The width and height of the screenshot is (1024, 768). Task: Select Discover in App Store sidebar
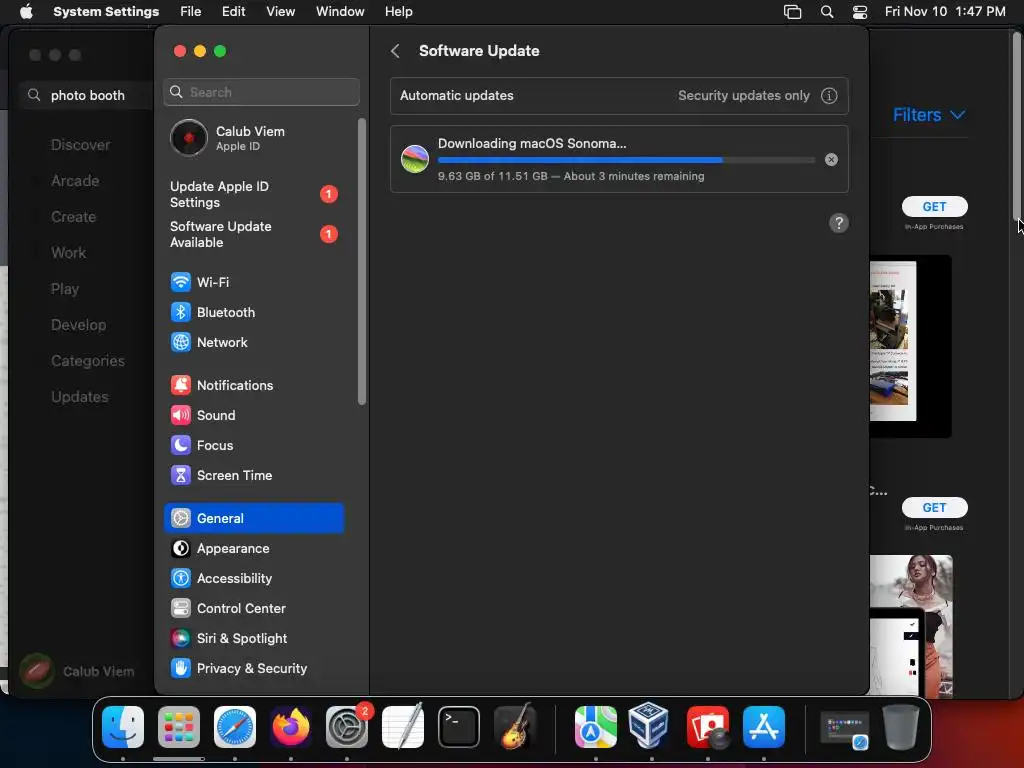coord(80,145)
